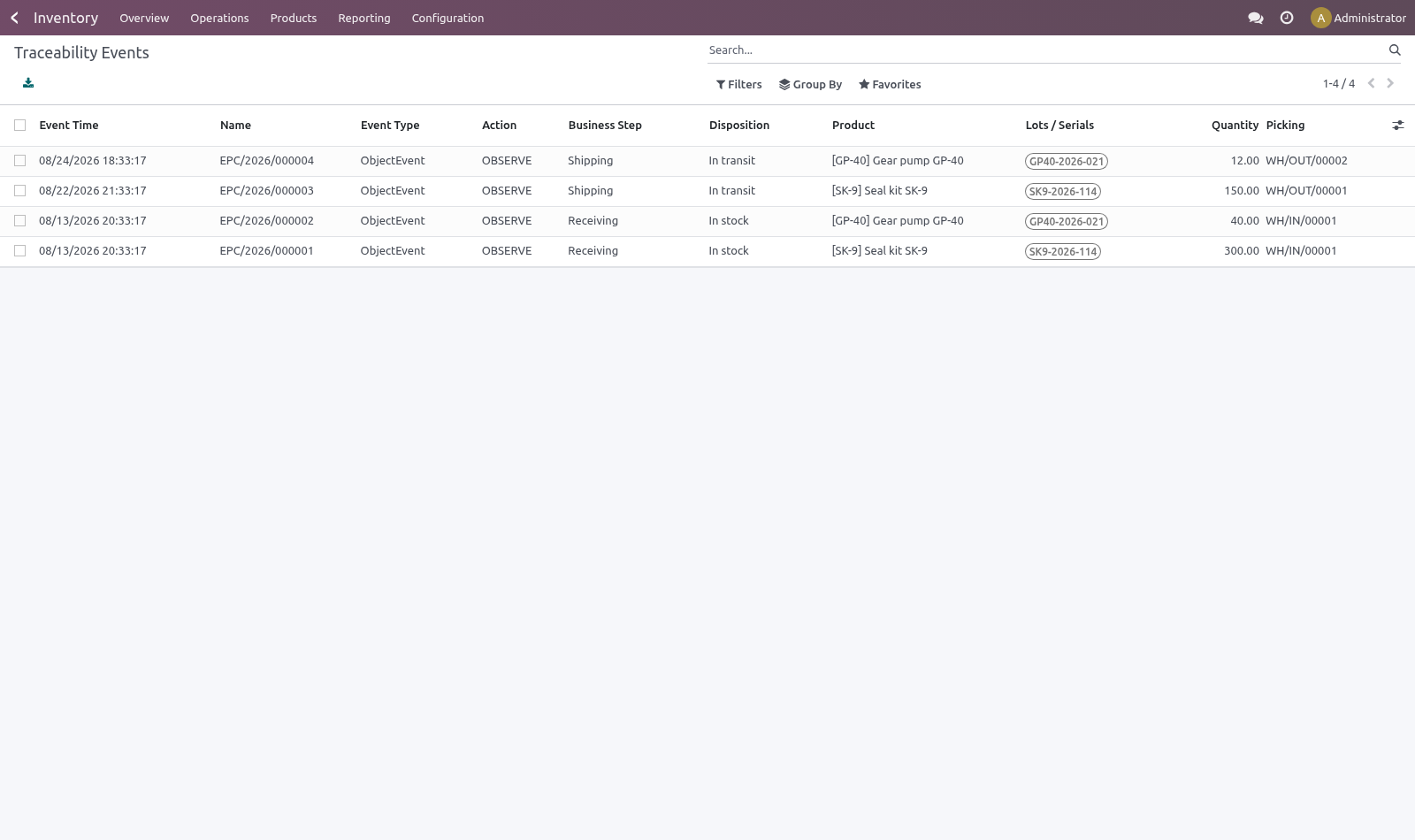
Task: Click the Lots / Serials column header
Action: (x=1059, y=126)
